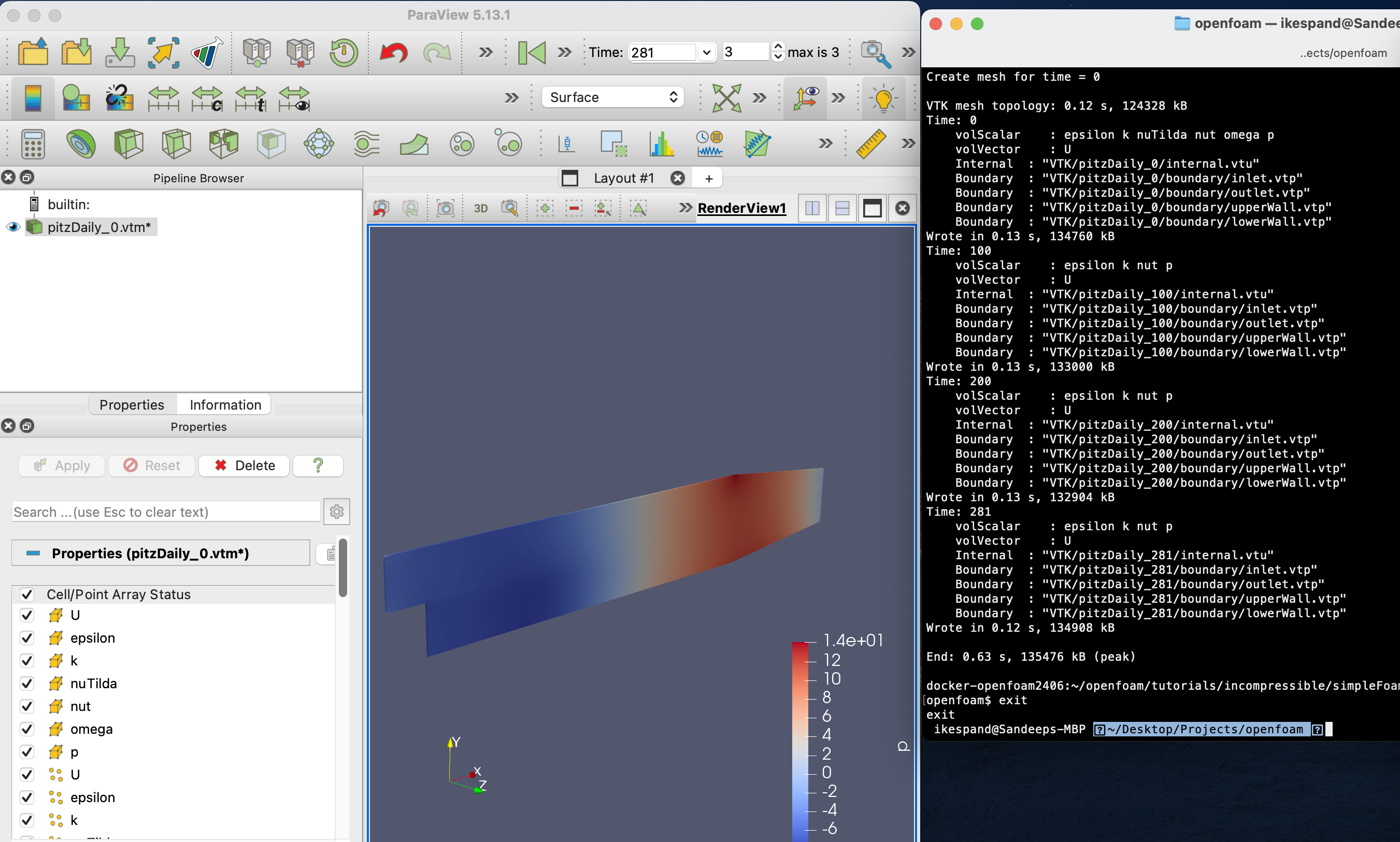This screenshot has width=1400, height=842.
Task: Open the Surface representation dropdown
Action: click(x=611, y=97)
